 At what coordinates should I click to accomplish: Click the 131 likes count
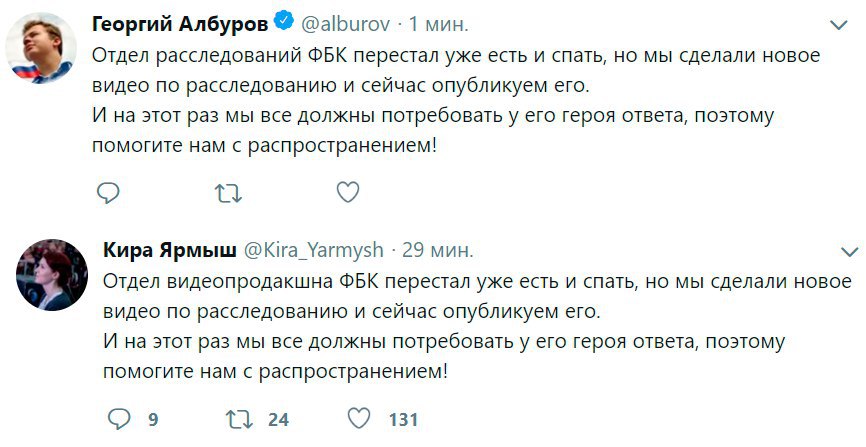402,420
